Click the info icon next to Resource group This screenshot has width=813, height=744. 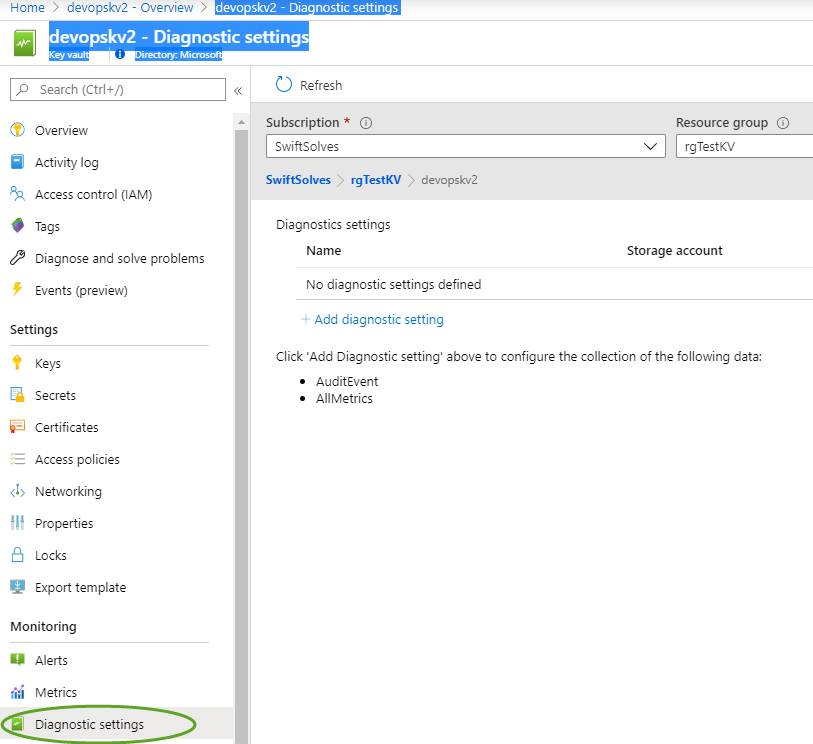point(783,123)
